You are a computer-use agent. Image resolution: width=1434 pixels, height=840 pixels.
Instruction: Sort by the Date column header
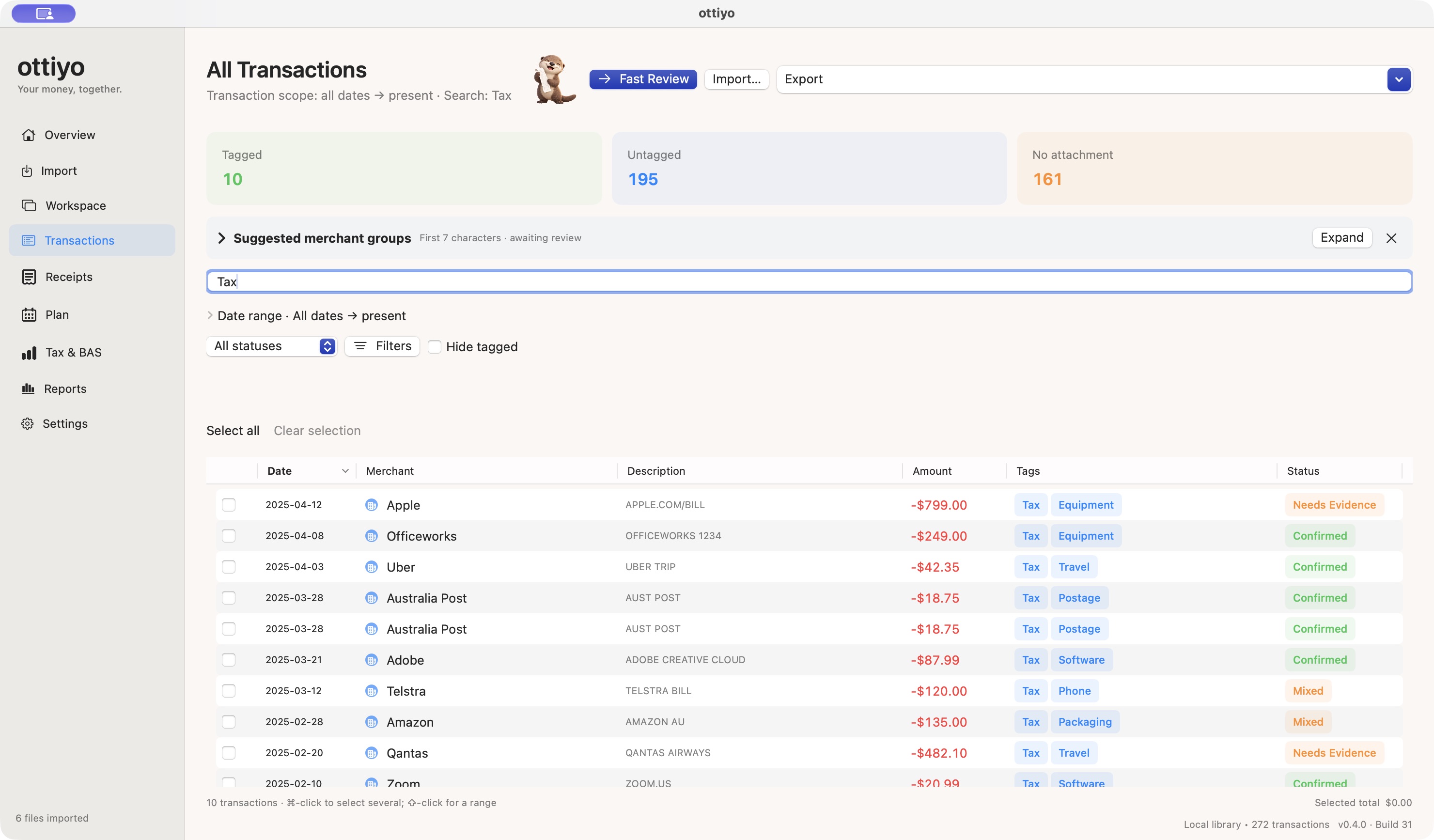coord(307,471)
